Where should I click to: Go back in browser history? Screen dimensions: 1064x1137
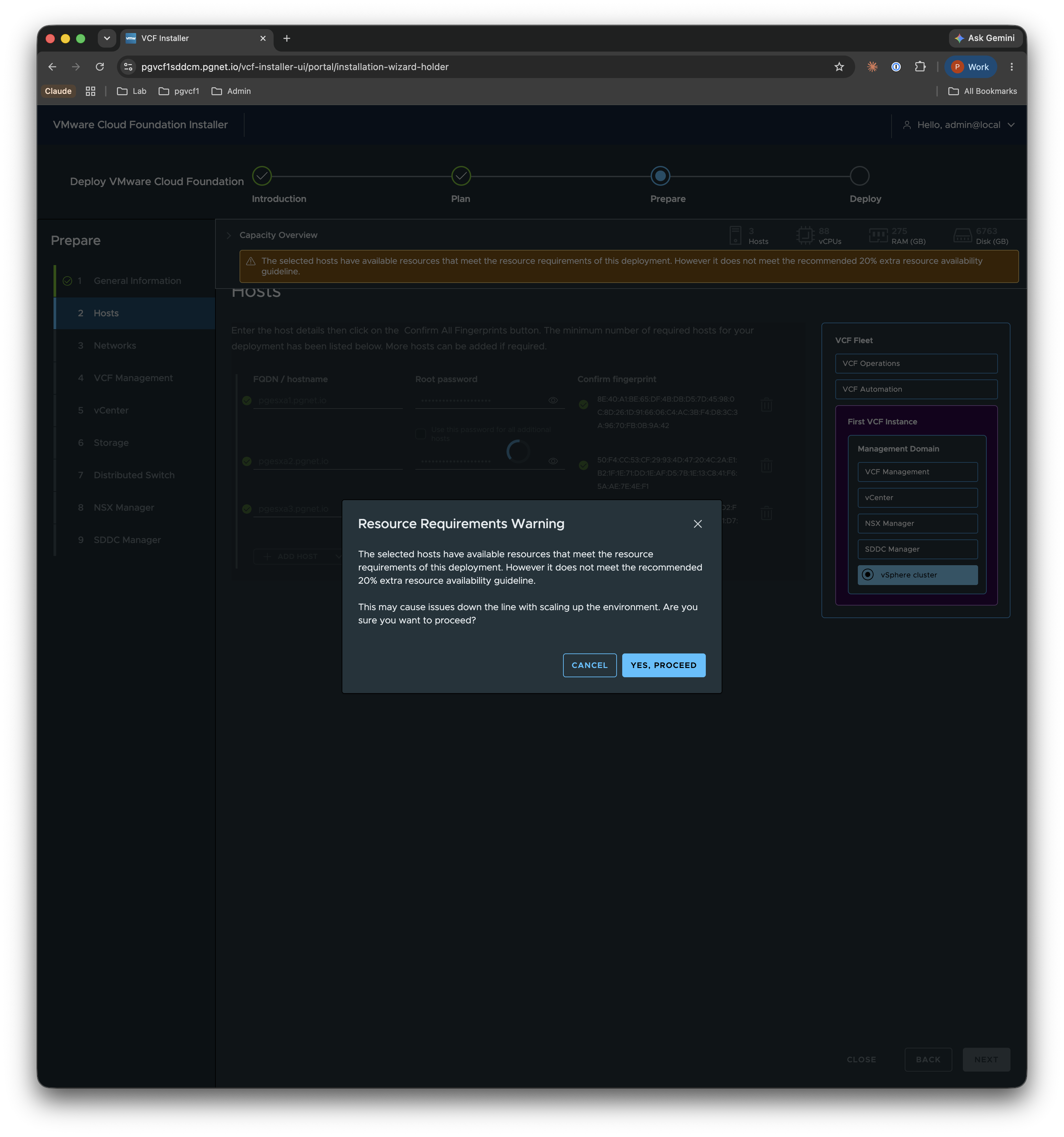point(52,67)
